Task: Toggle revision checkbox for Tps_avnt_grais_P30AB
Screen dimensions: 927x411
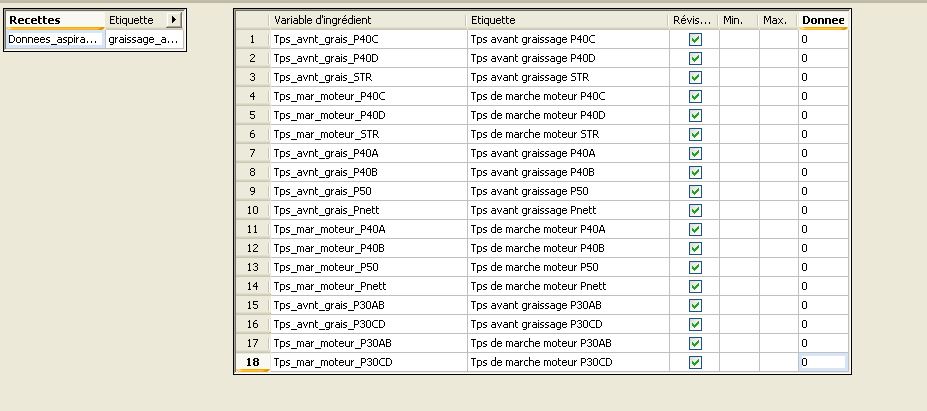Action: (695, 305)
